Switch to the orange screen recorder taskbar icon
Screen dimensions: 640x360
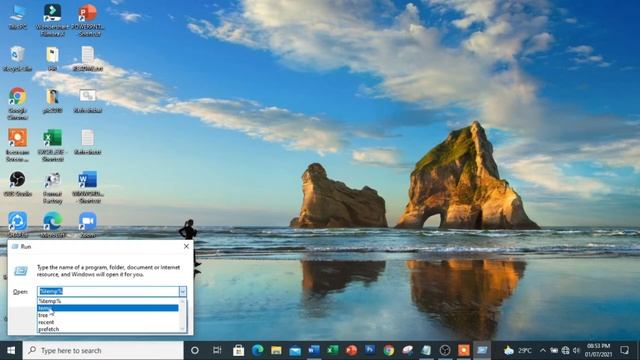click(464, 350)
